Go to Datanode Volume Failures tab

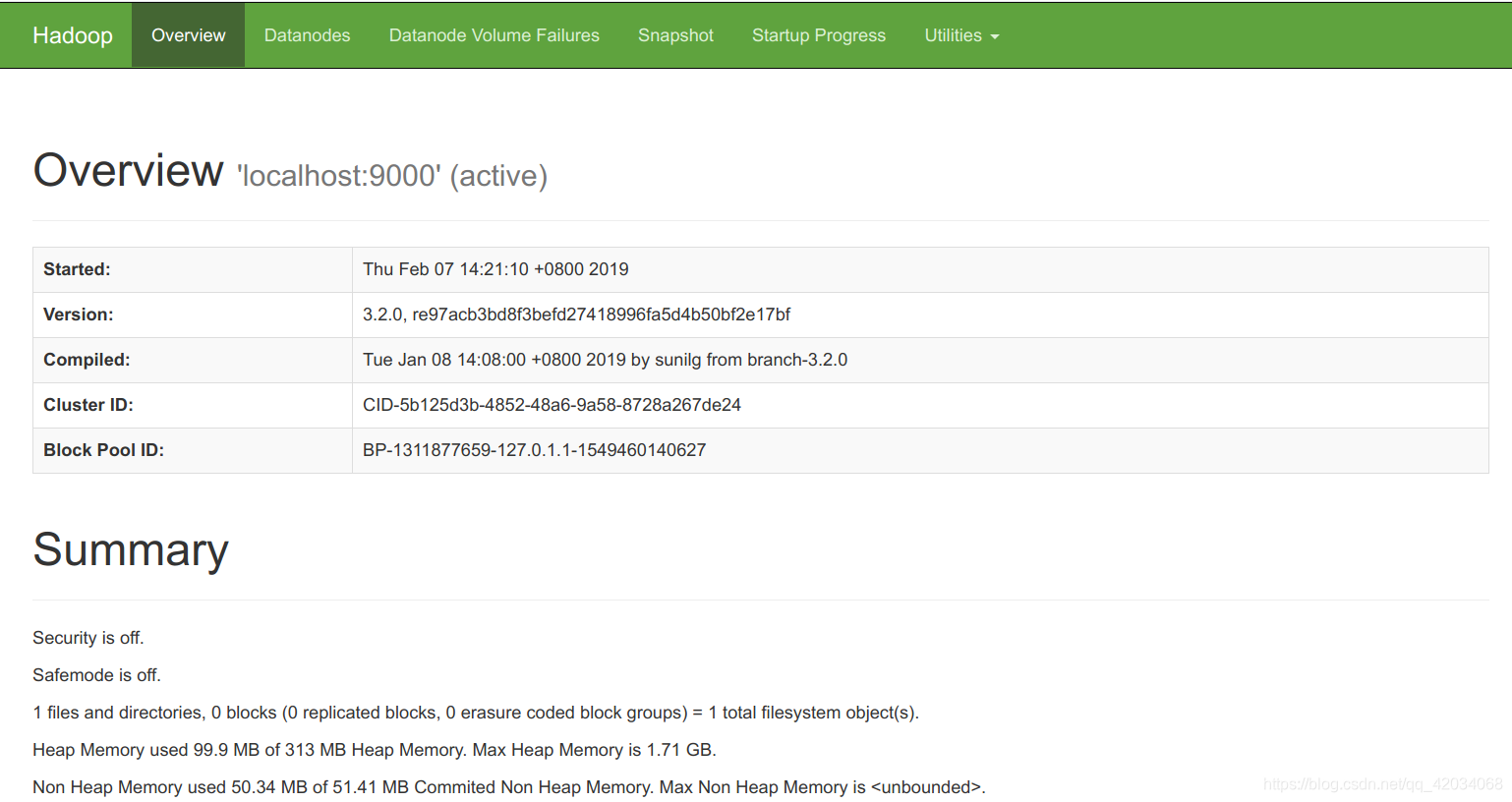[494, 35]
